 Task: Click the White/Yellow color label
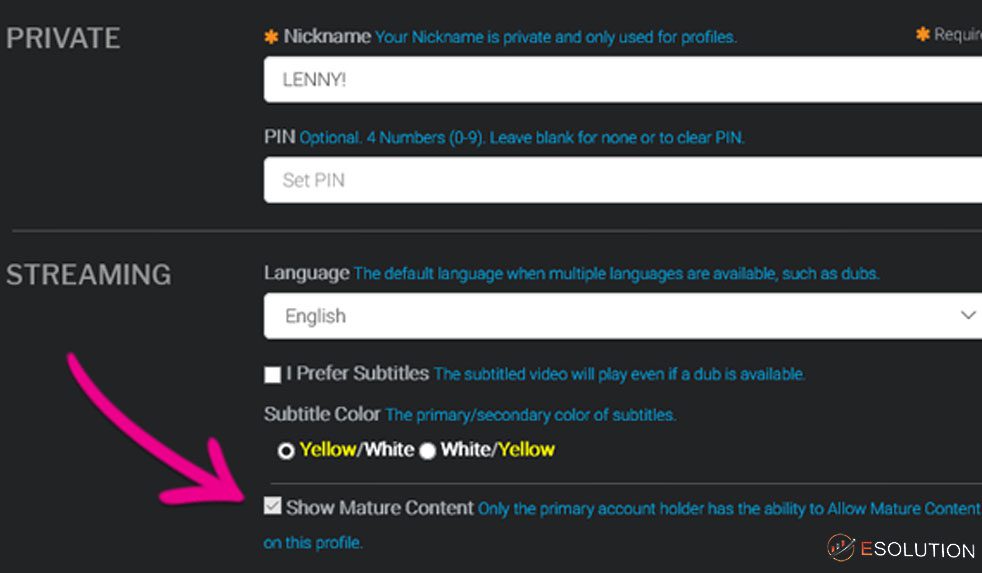pos(498,450)
